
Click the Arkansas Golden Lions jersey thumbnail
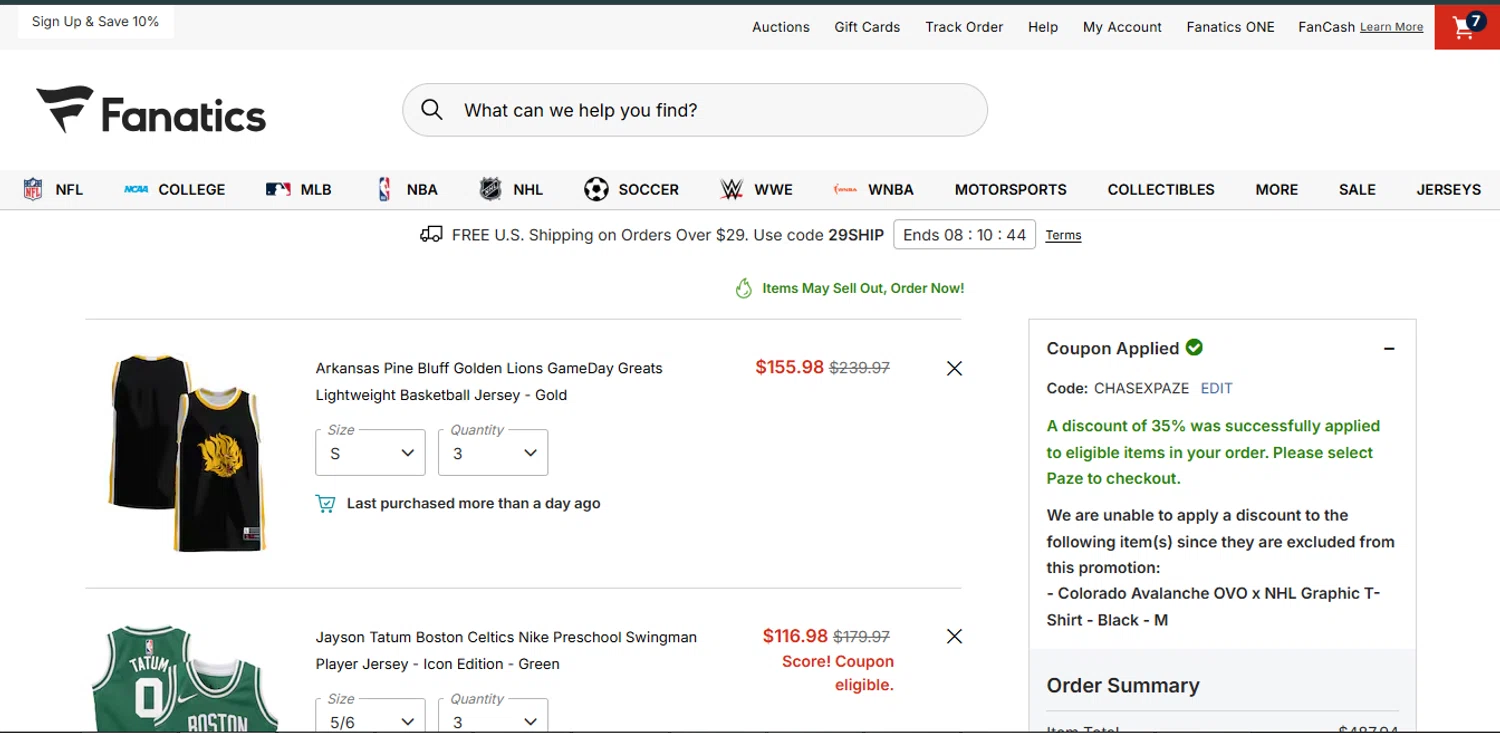click(188, 452)
